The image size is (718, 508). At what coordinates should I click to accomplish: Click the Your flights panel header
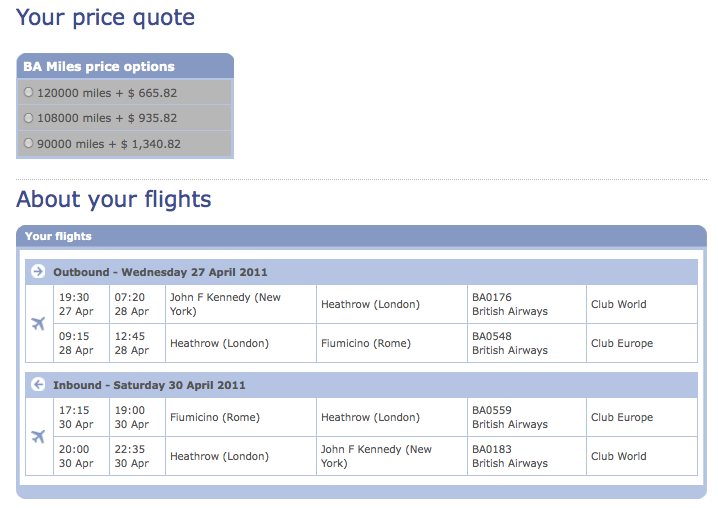click(x=361, y=236)
